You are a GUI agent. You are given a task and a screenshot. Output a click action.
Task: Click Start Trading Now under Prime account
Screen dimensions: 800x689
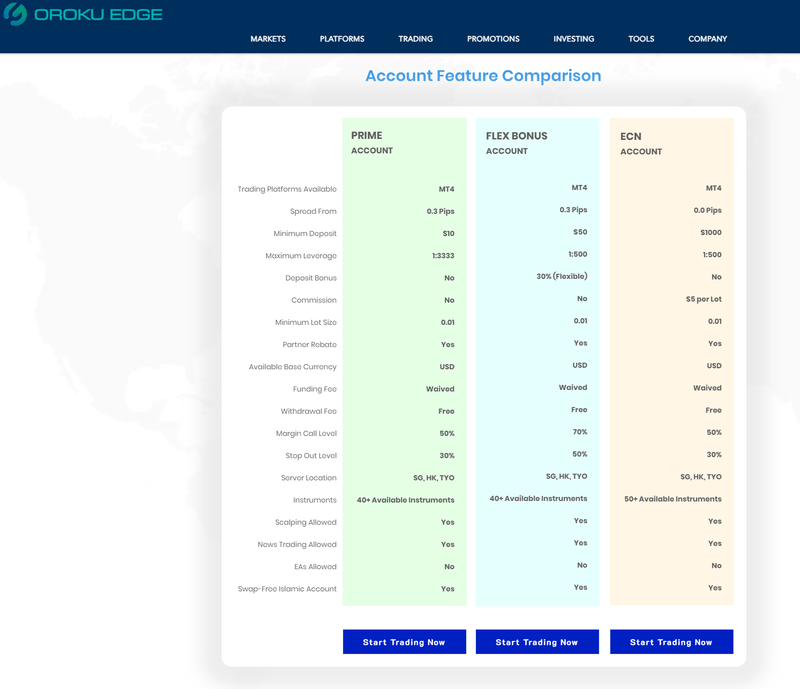[x=404, y=642]
